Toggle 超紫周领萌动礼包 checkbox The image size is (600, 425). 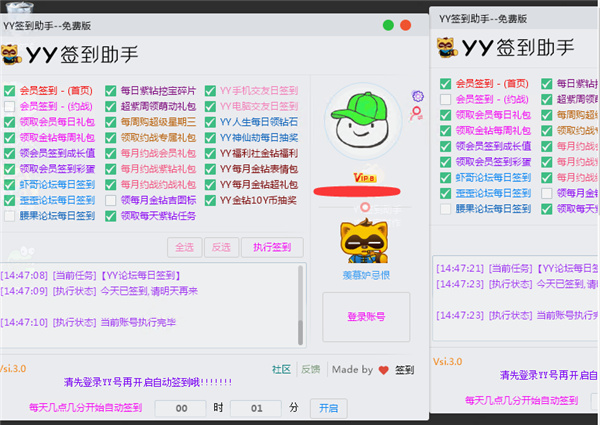tap(111, 106)
